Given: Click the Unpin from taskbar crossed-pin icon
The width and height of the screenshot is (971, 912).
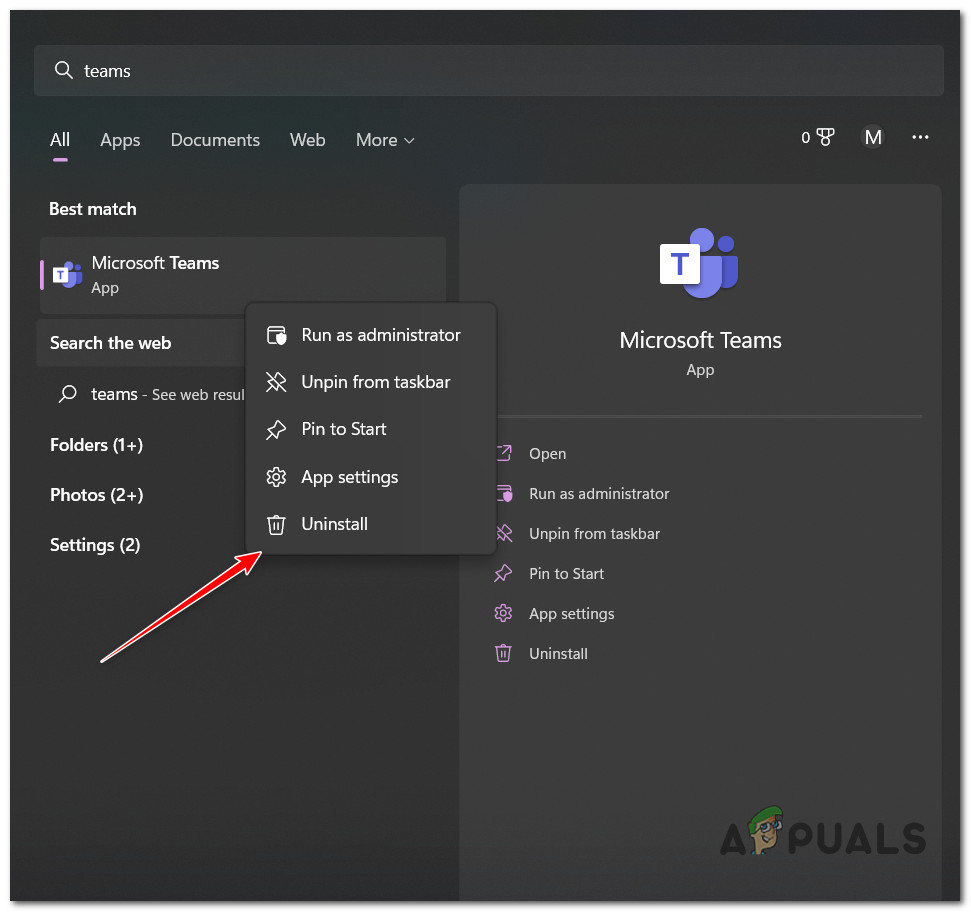Looking at the screenshot, I should pos(276,382).
